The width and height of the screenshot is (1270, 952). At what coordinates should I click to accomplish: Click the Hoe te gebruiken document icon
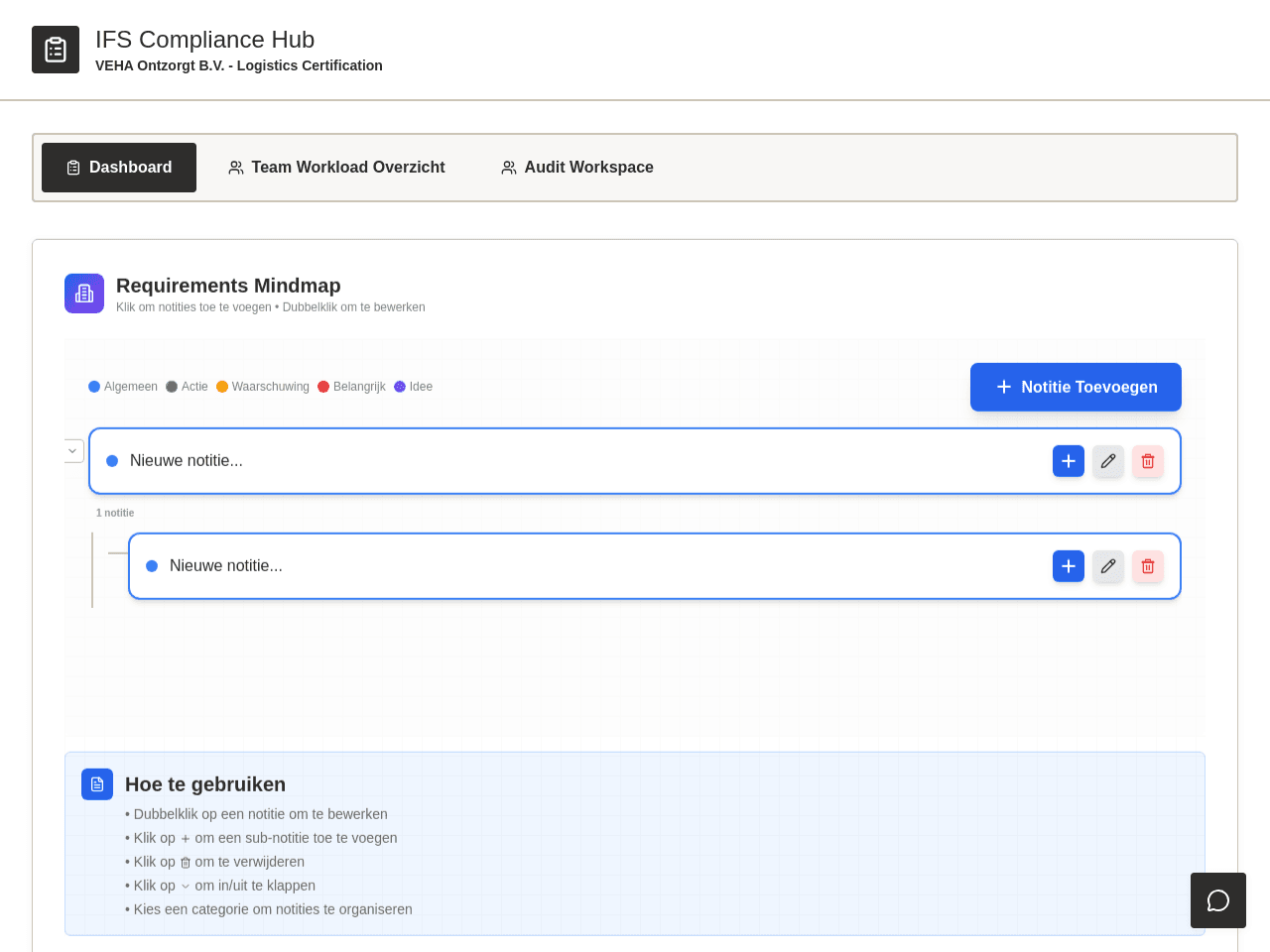pos(97,784)
